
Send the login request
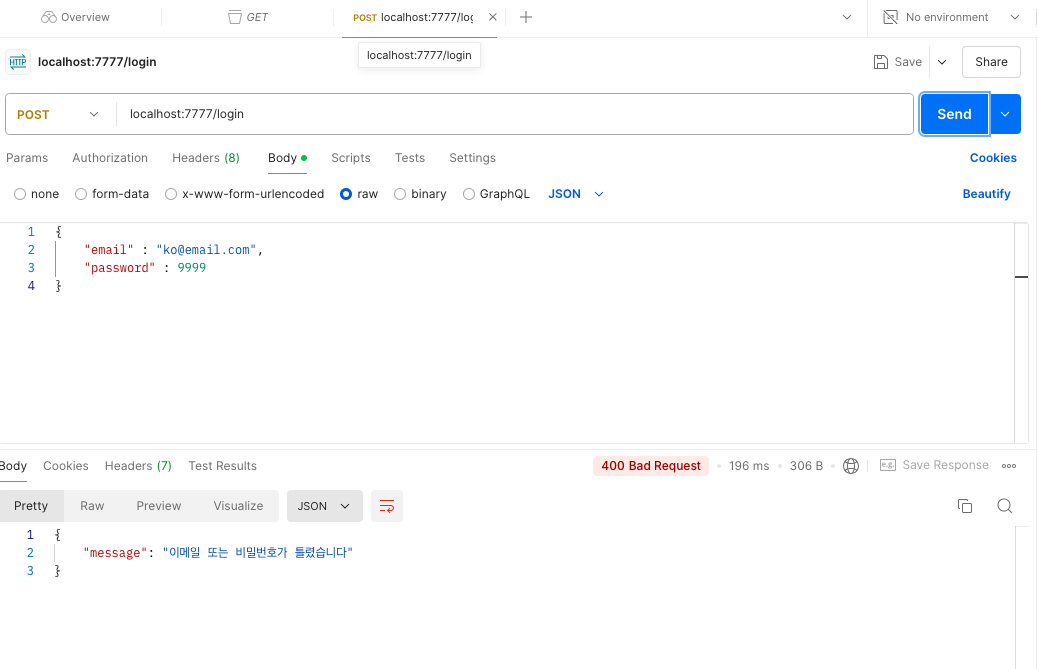point(954,114)
